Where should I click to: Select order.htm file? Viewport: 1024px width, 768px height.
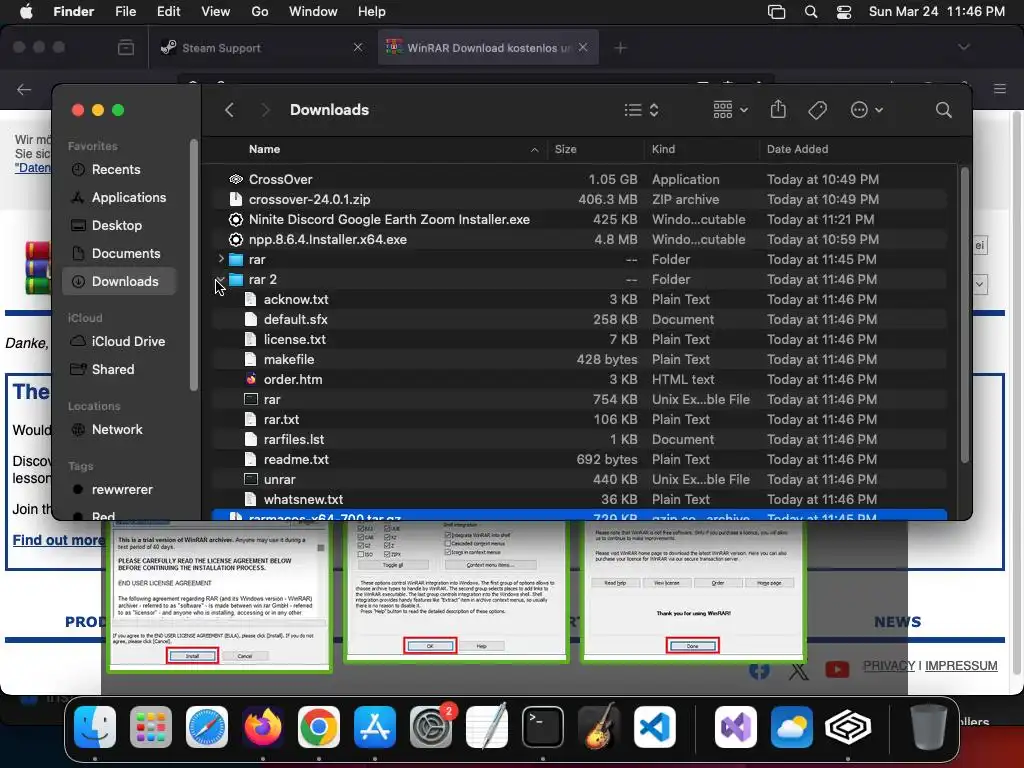[579, 379]
